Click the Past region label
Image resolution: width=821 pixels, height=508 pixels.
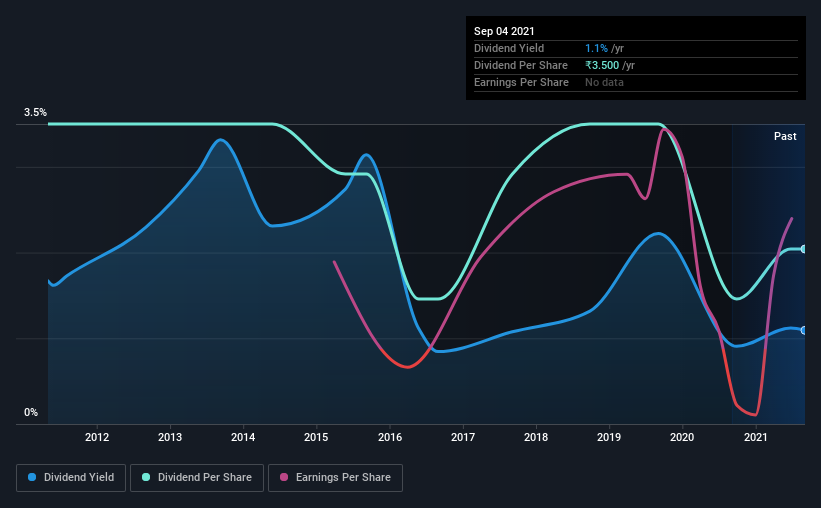tap(785, 136)
